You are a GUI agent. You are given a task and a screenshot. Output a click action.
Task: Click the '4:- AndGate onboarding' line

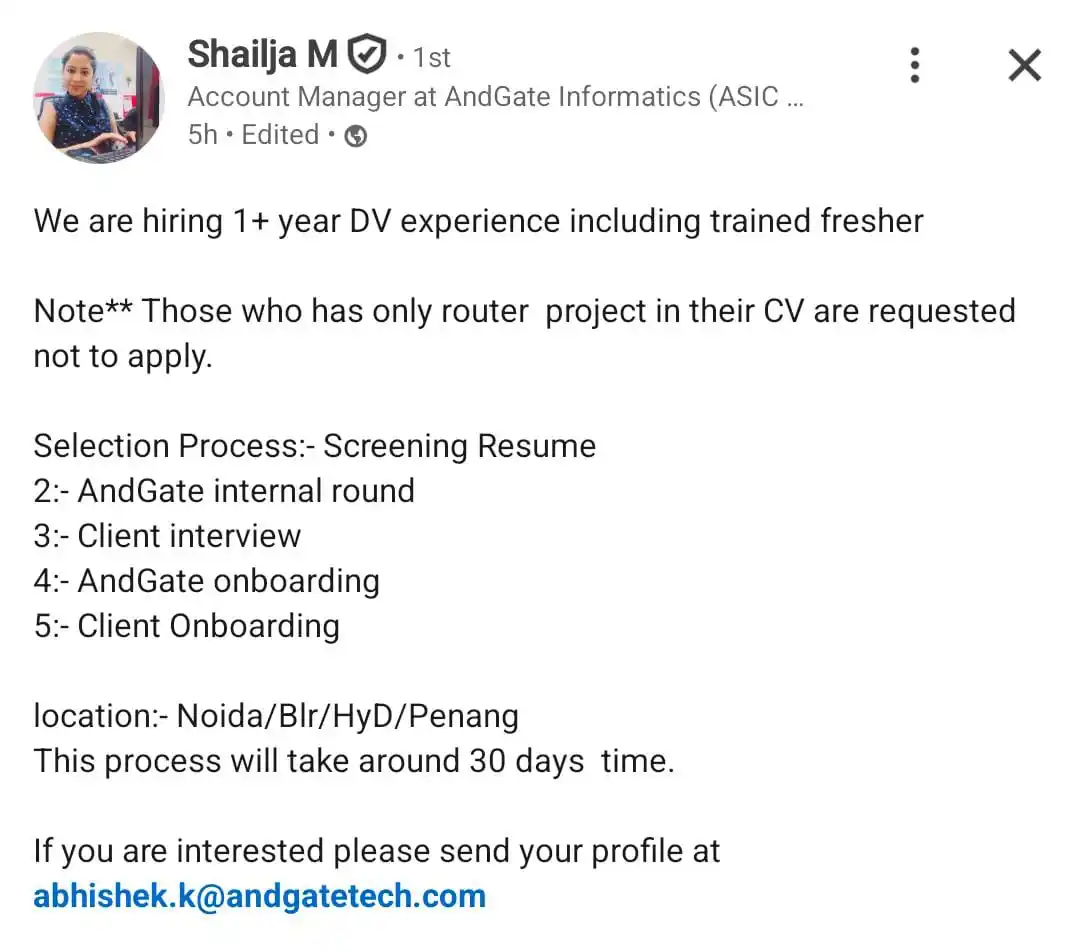click(x=207, y=581)
